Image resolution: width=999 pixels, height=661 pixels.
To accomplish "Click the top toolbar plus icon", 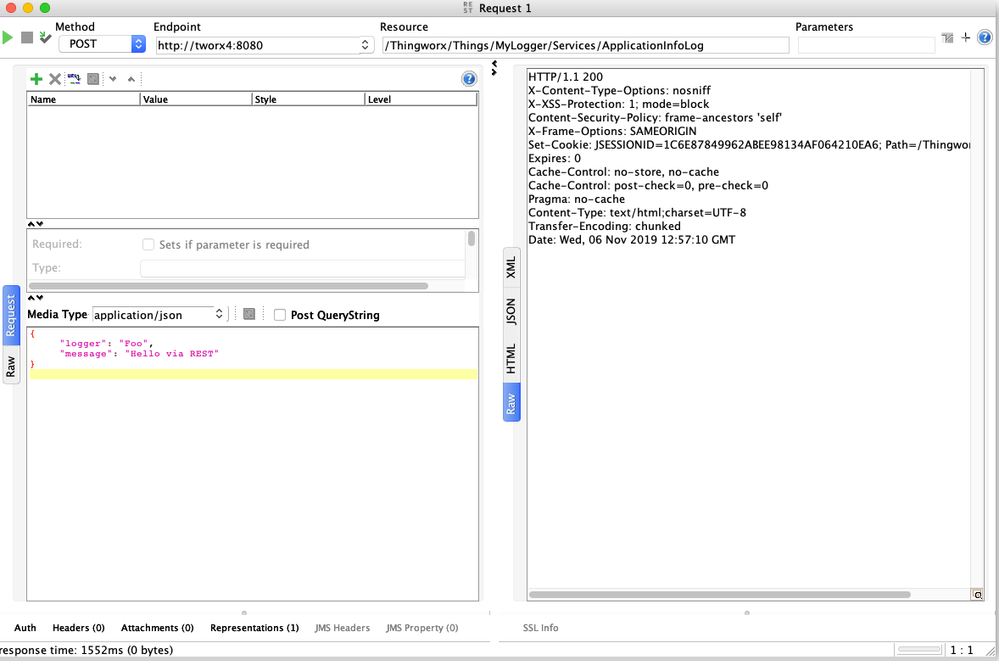I will [966, 37].
